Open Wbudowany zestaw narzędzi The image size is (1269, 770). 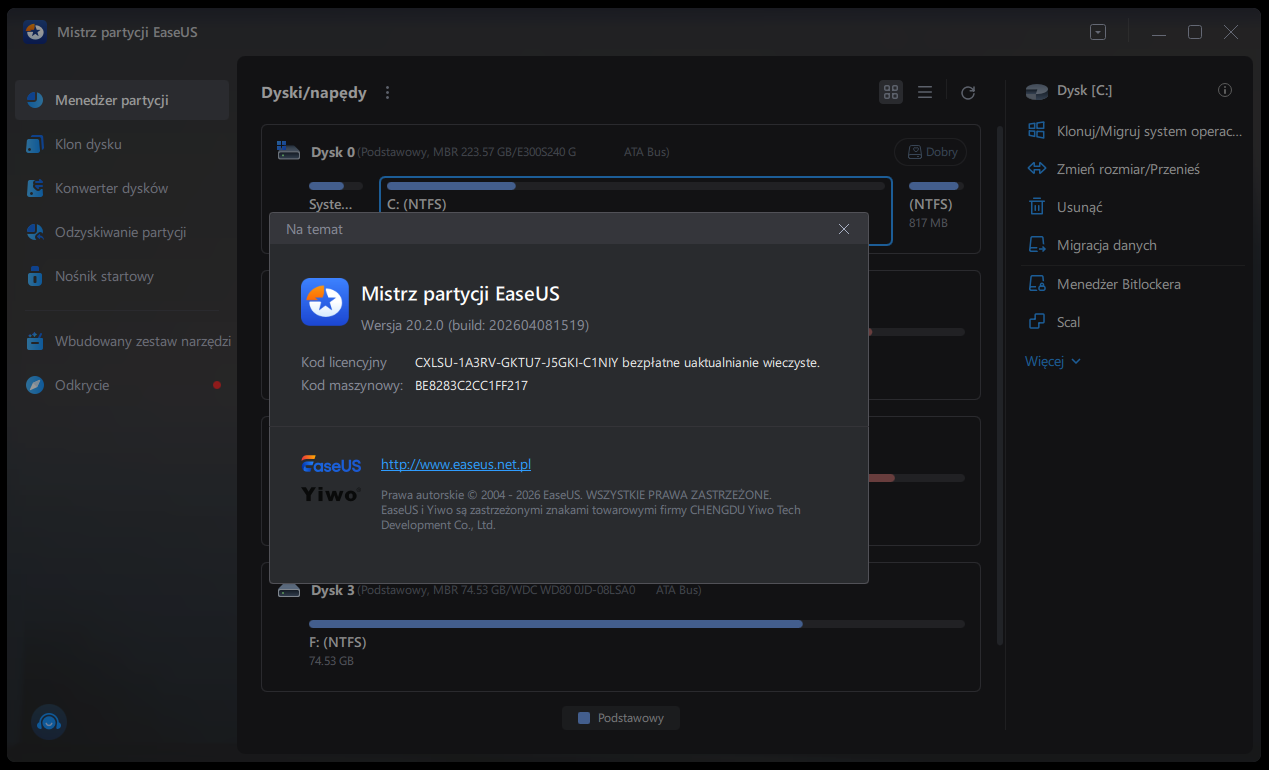[121, 341]
